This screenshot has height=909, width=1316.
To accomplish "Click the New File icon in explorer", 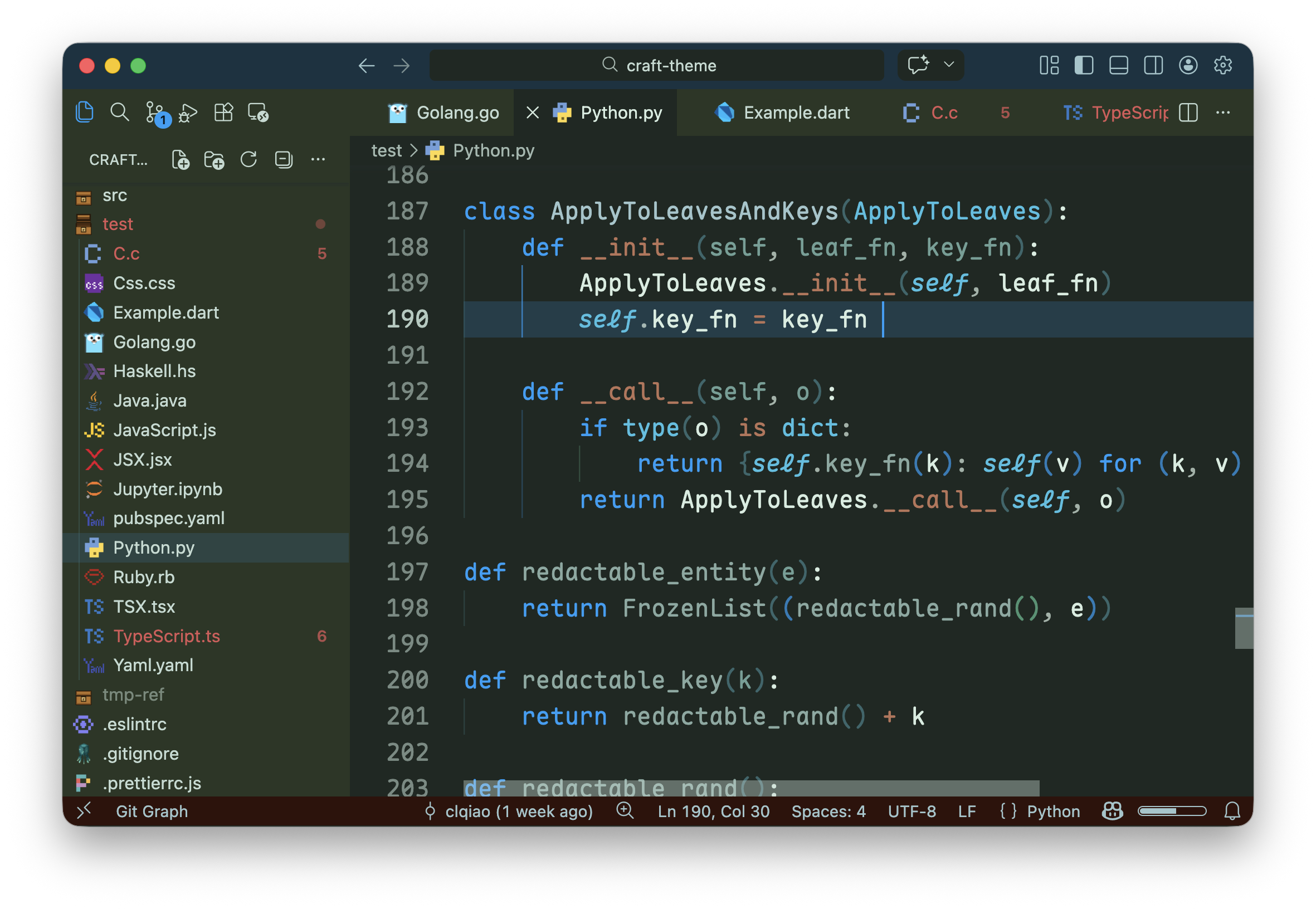I will point(181,160).
